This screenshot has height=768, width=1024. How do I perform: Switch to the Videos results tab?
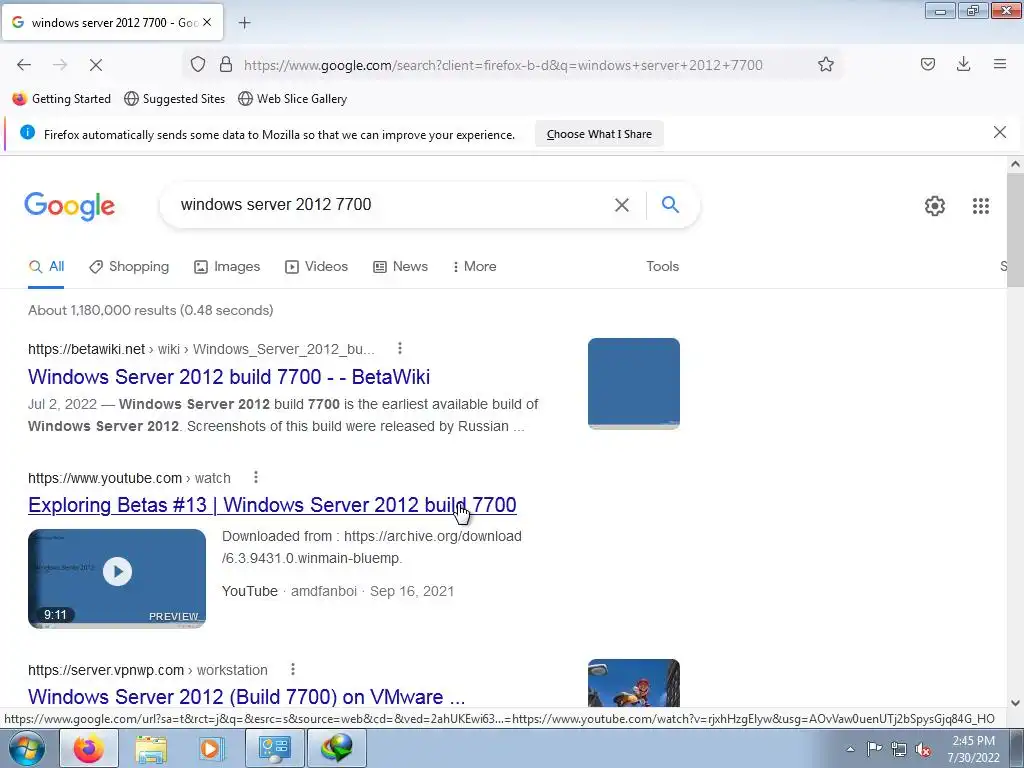317,266
